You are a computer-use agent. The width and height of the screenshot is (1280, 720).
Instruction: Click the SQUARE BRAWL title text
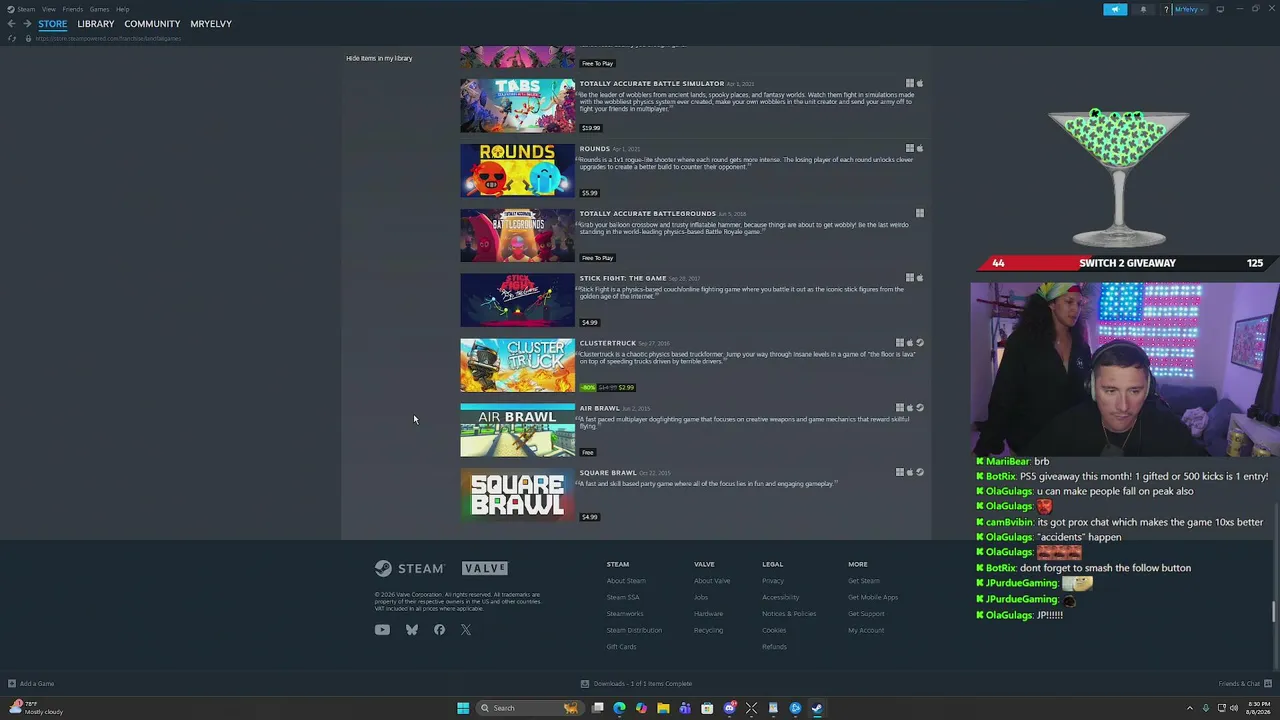click(607, 473)
